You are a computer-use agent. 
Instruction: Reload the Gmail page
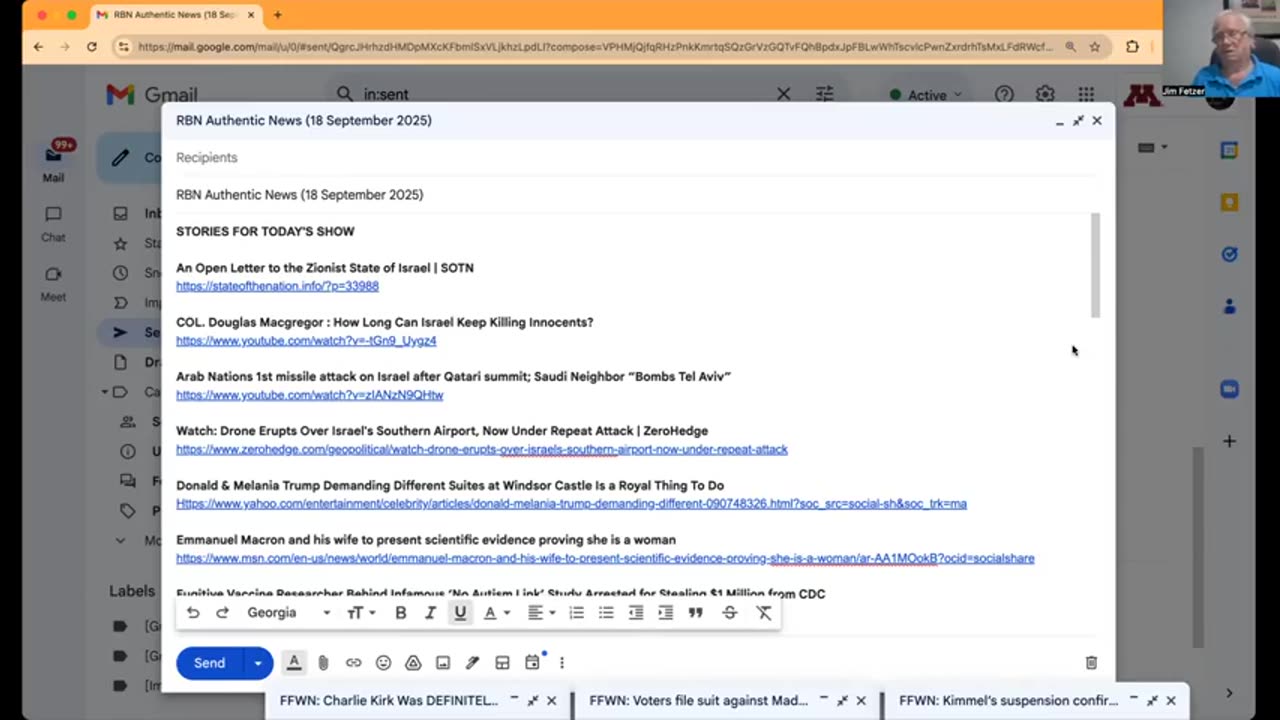pos(91,46)
